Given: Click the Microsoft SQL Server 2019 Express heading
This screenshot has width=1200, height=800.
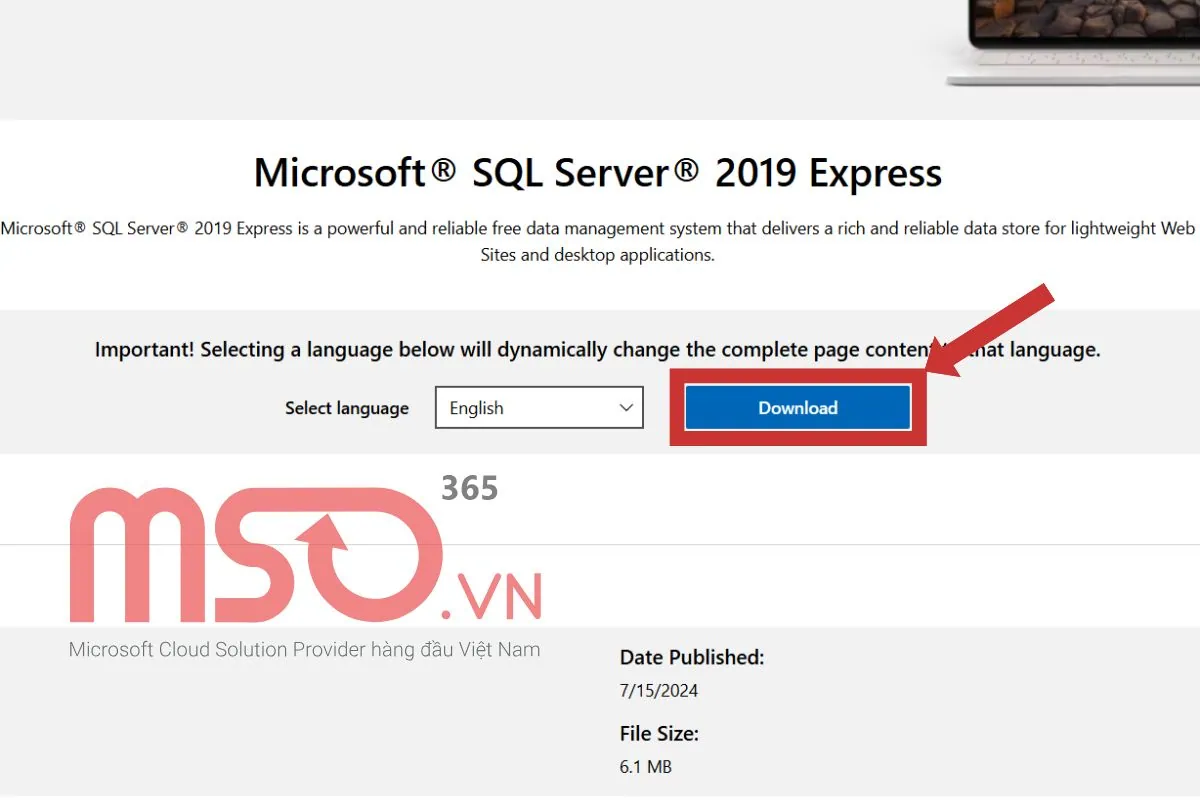Looking at the screenshot, I should [598, 172].
